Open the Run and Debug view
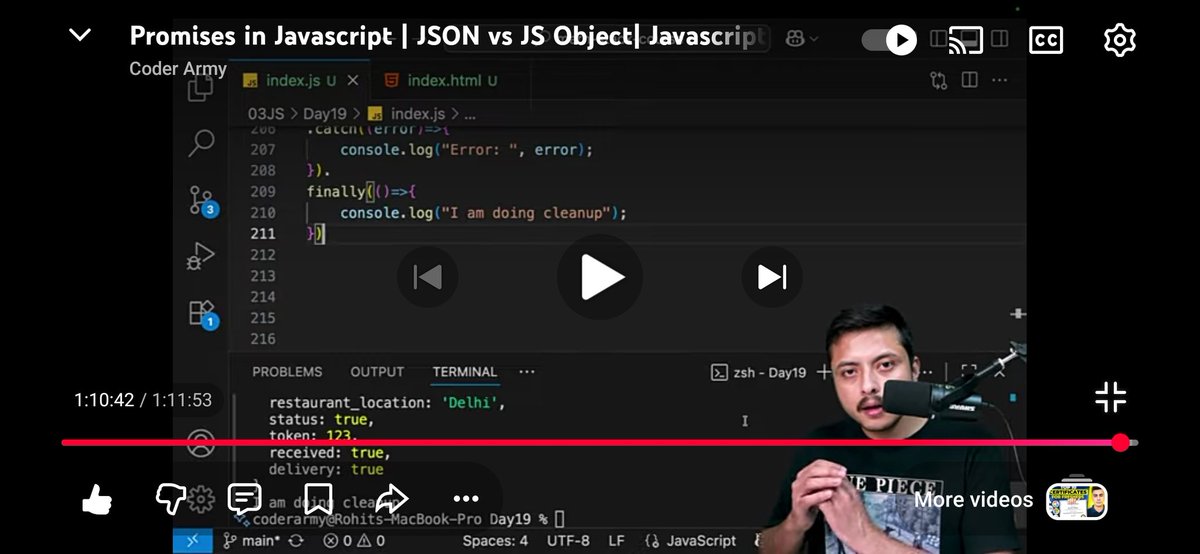 201,256
